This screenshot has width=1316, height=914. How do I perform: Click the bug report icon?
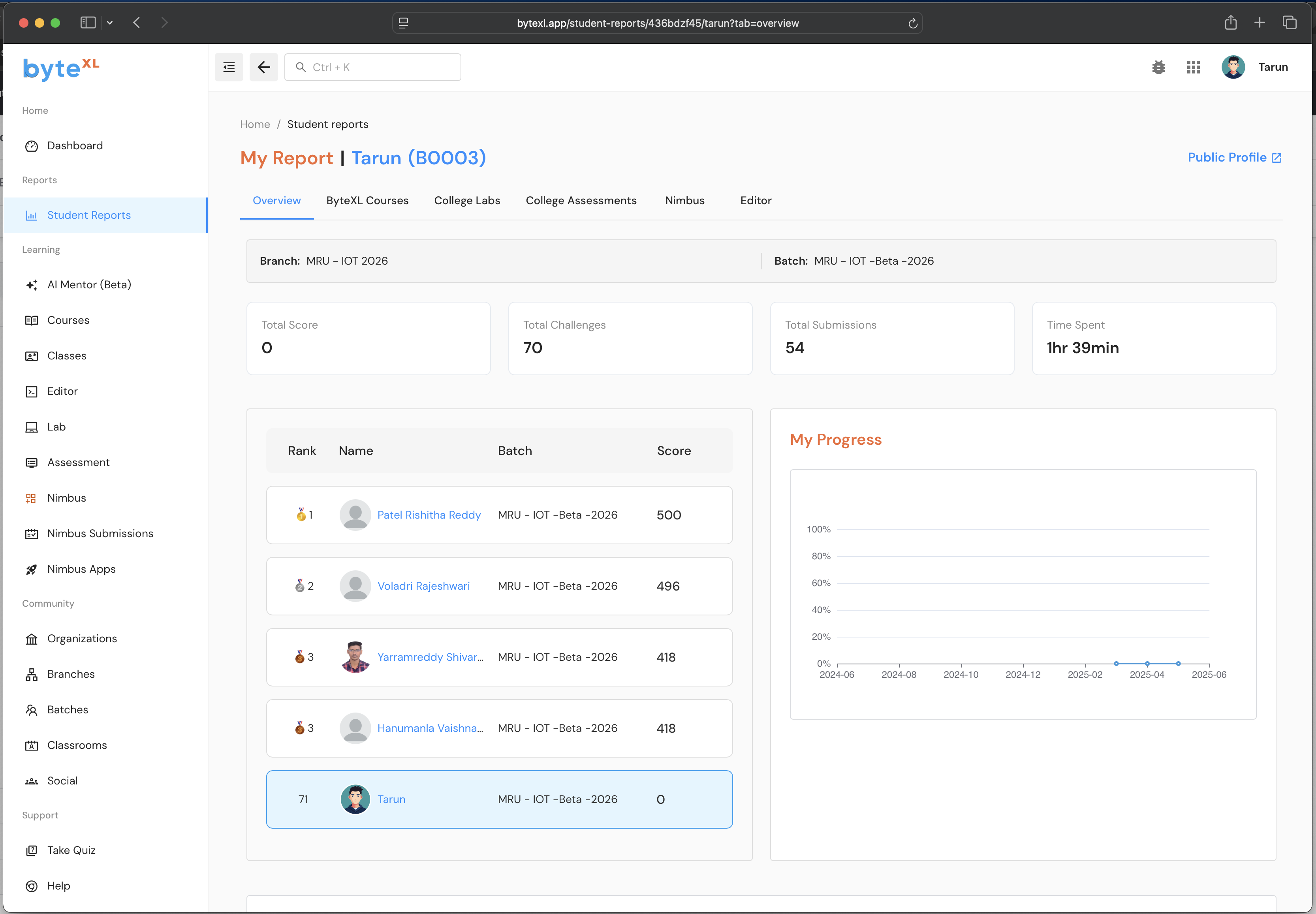1158,68
